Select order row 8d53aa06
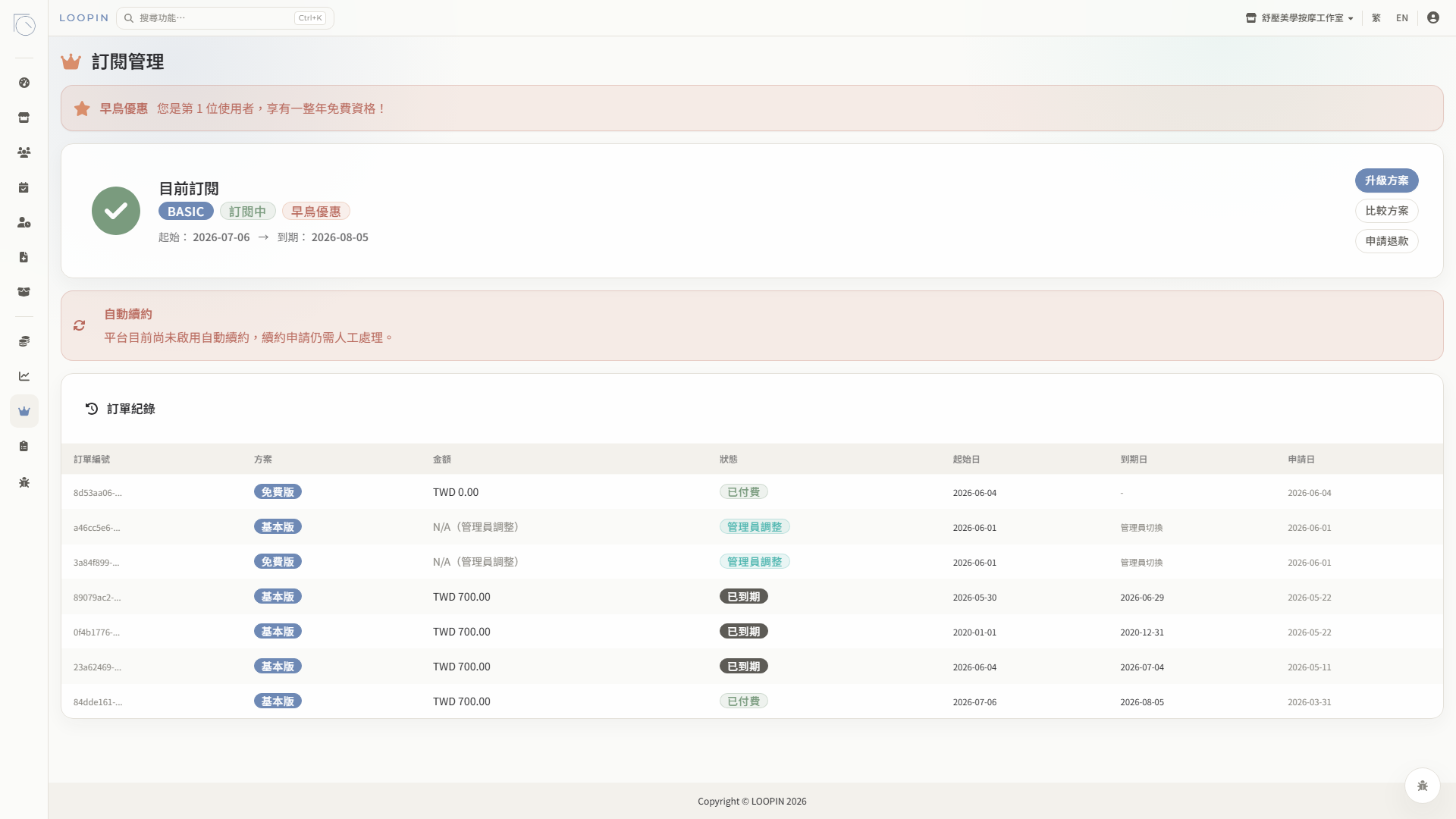Viewport: 1456px width, 819px height. click(x=752, y=492)
